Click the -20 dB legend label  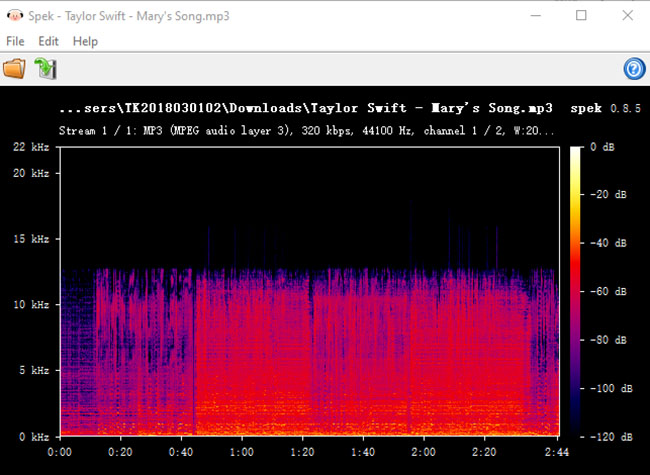pyautogui.click(x=608, y=194)
